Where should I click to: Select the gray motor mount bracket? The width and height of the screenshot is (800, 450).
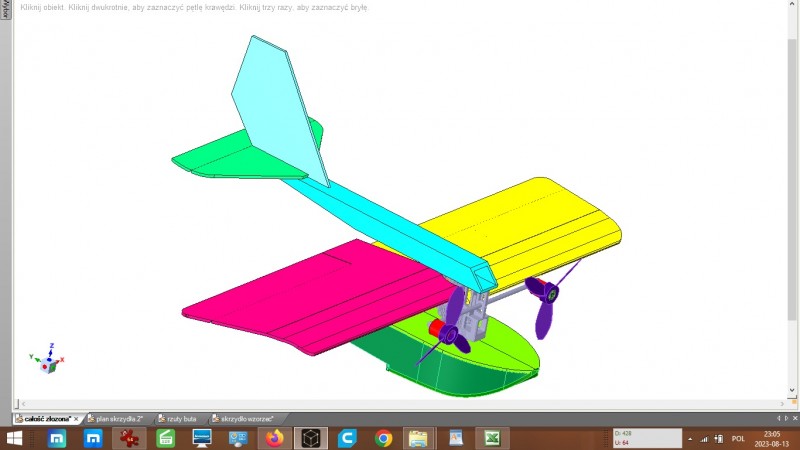click(x=472, y=320)
